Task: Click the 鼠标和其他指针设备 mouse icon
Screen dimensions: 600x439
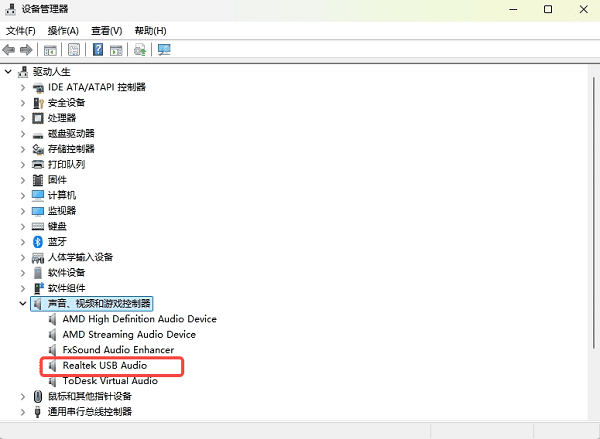Action: (38, 396)
